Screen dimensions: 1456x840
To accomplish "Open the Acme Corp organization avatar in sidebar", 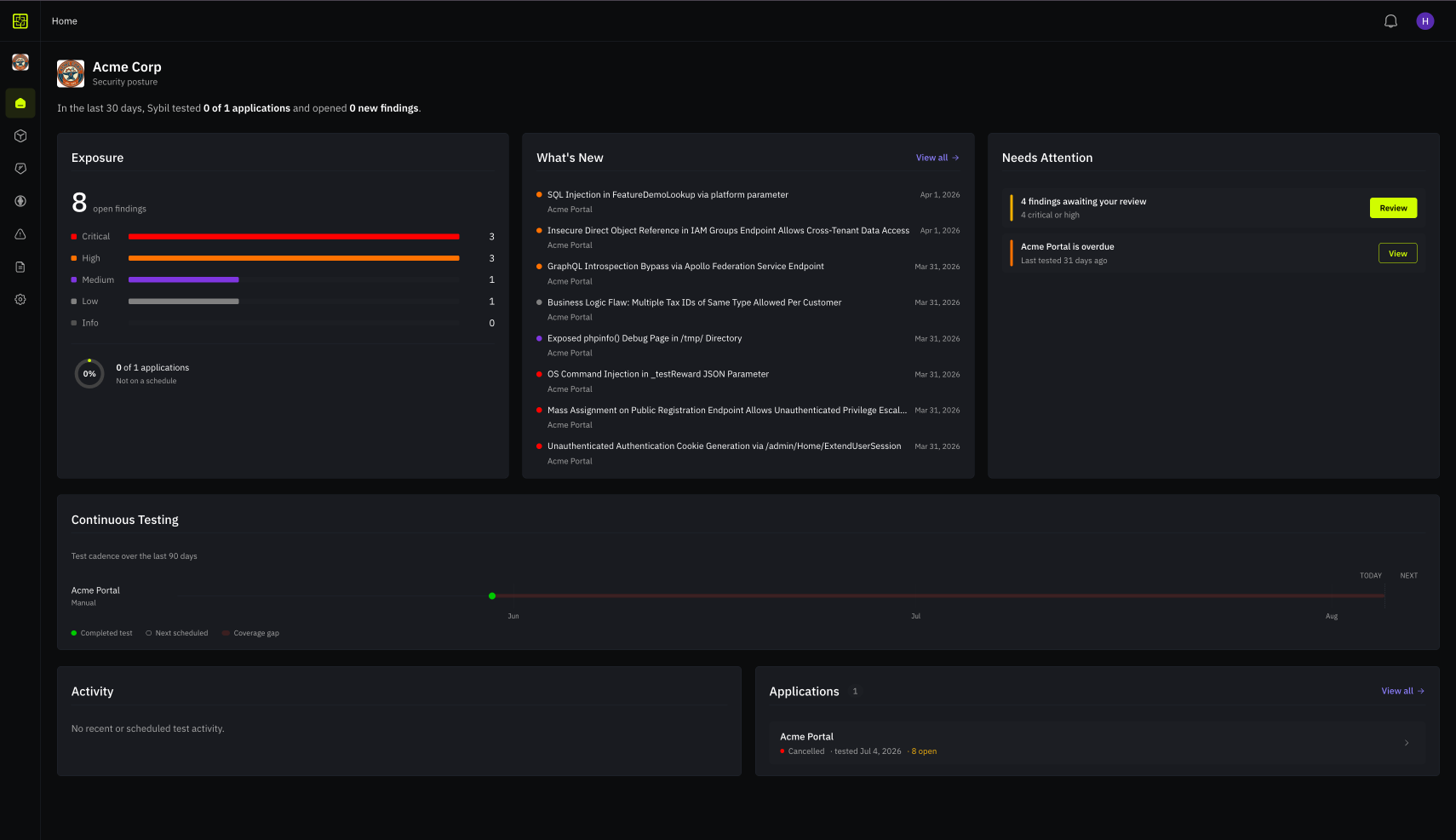I will pyautogui.click(x=20, y=62).
